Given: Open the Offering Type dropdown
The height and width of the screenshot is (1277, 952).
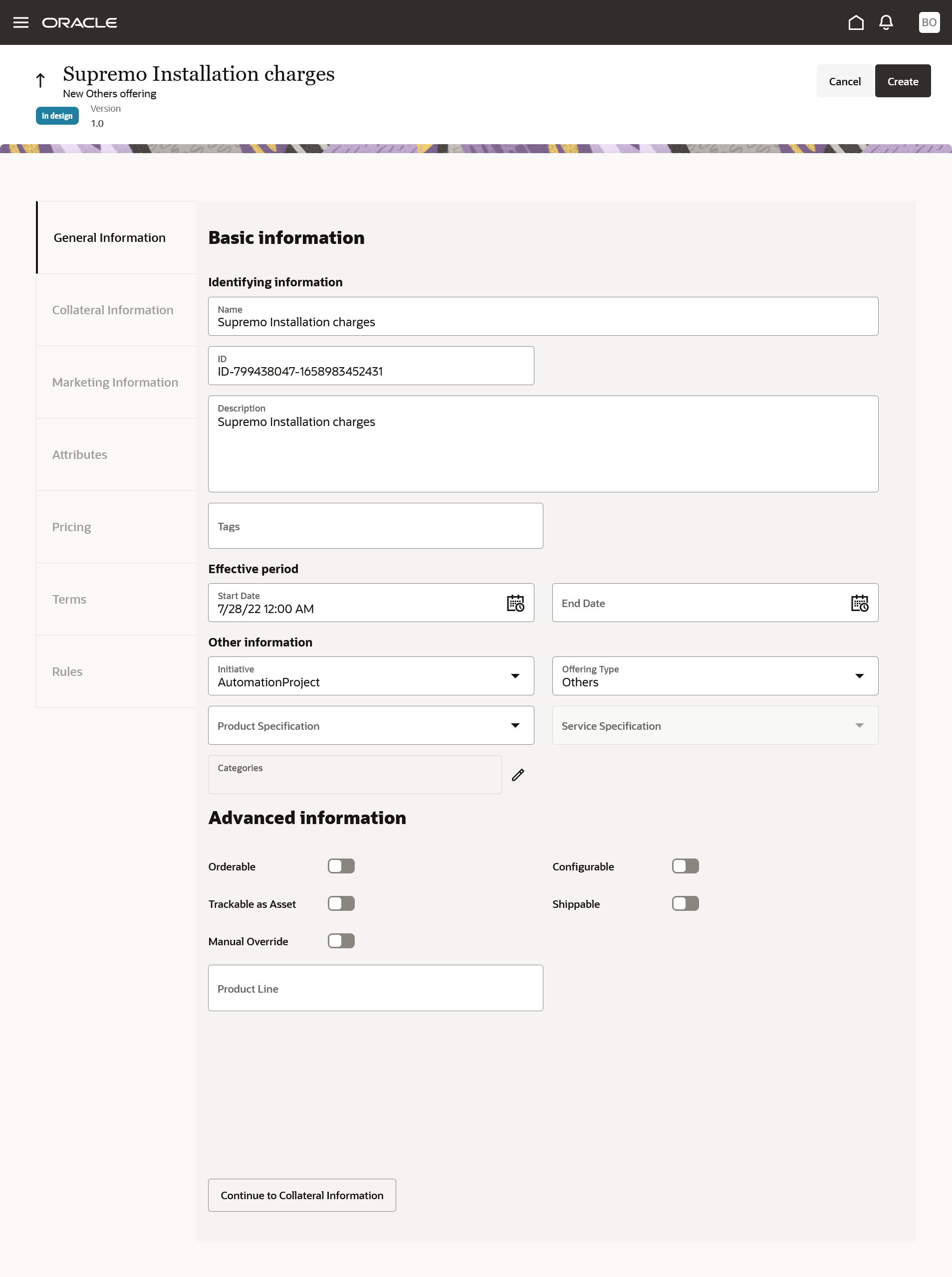Looking at the screenshot, I should coord(859,675).
